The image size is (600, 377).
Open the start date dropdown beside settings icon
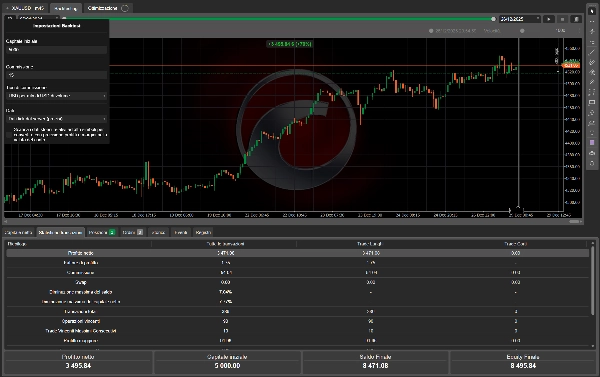pyautogui.click(x=38, y=18)
